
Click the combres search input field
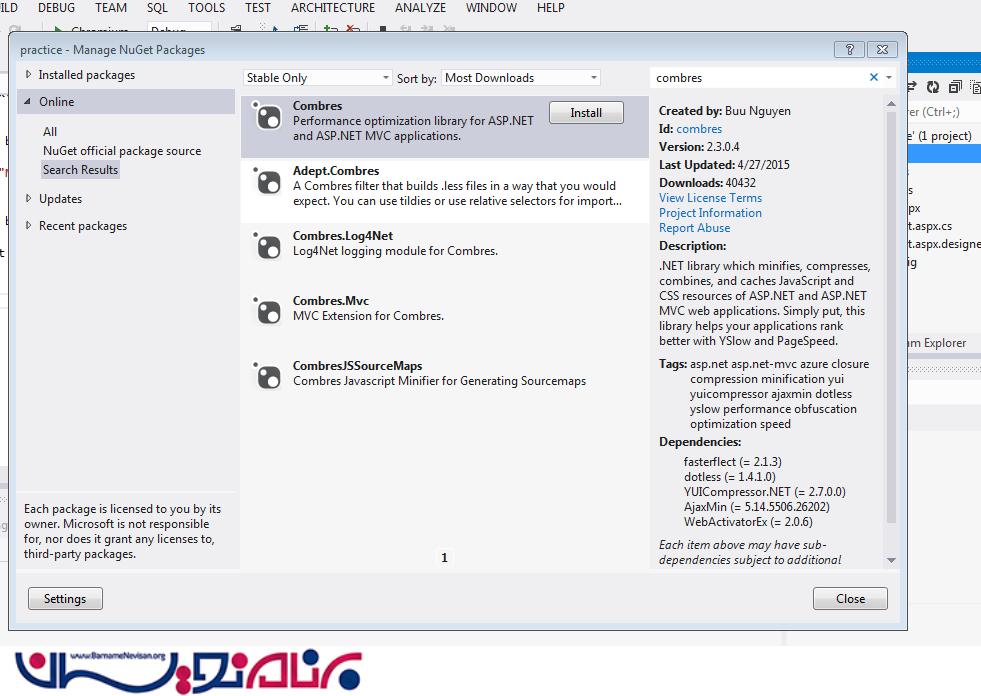point(755,78)
